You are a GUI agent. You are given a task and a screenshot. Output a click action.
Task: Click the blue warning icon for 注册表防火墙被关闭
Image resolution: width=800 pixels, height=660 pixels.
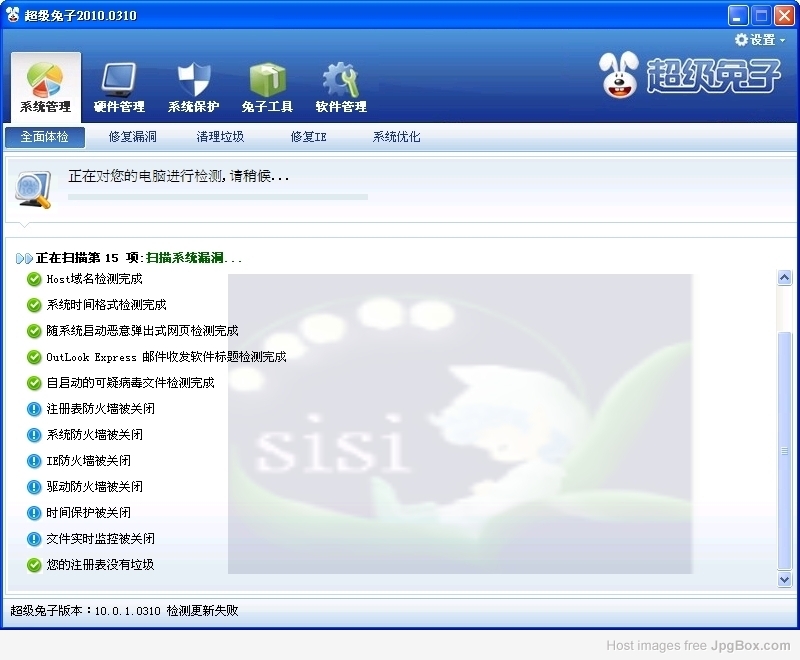coord(34,409)
